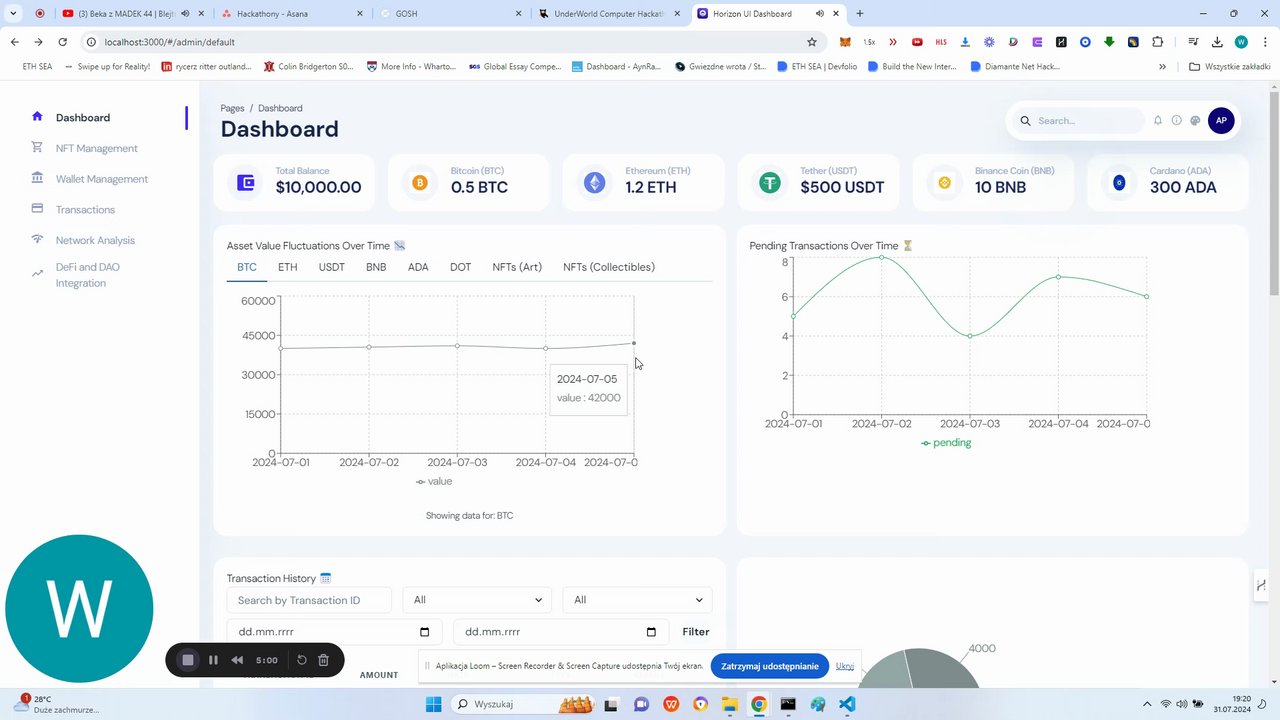Click the Filter button

696,632
